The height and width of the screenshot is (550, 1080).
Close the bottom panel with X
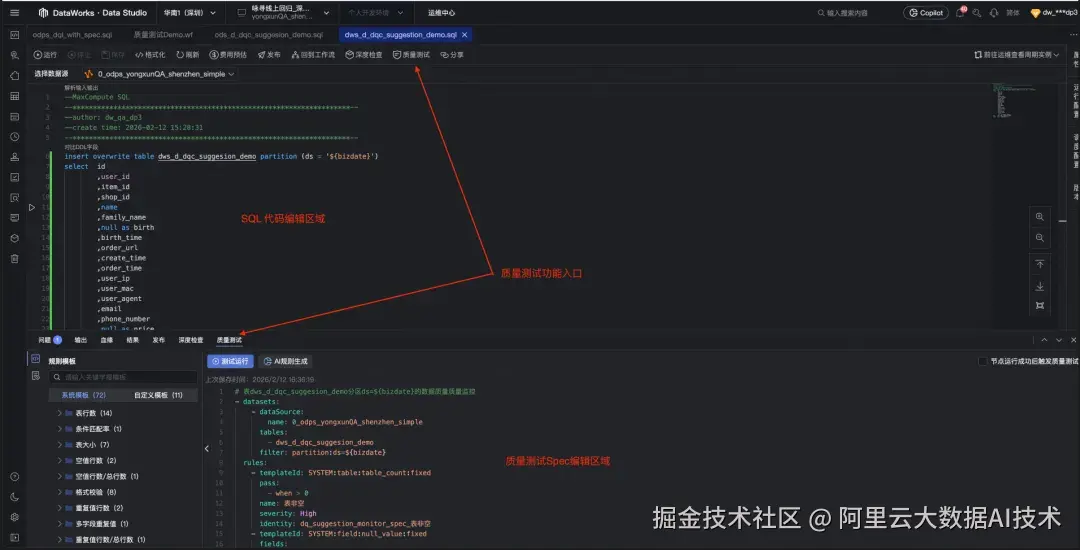point(1073,340)
